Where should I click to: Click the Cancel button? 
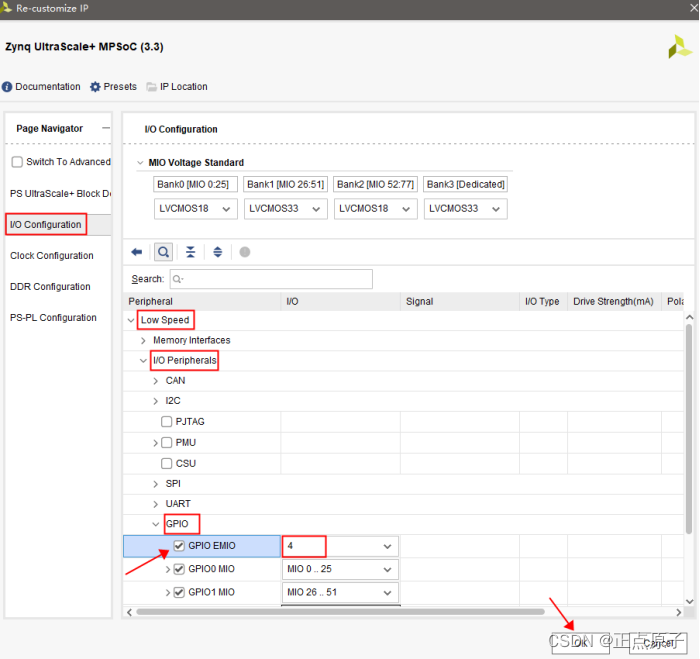(x=658, y=643)
